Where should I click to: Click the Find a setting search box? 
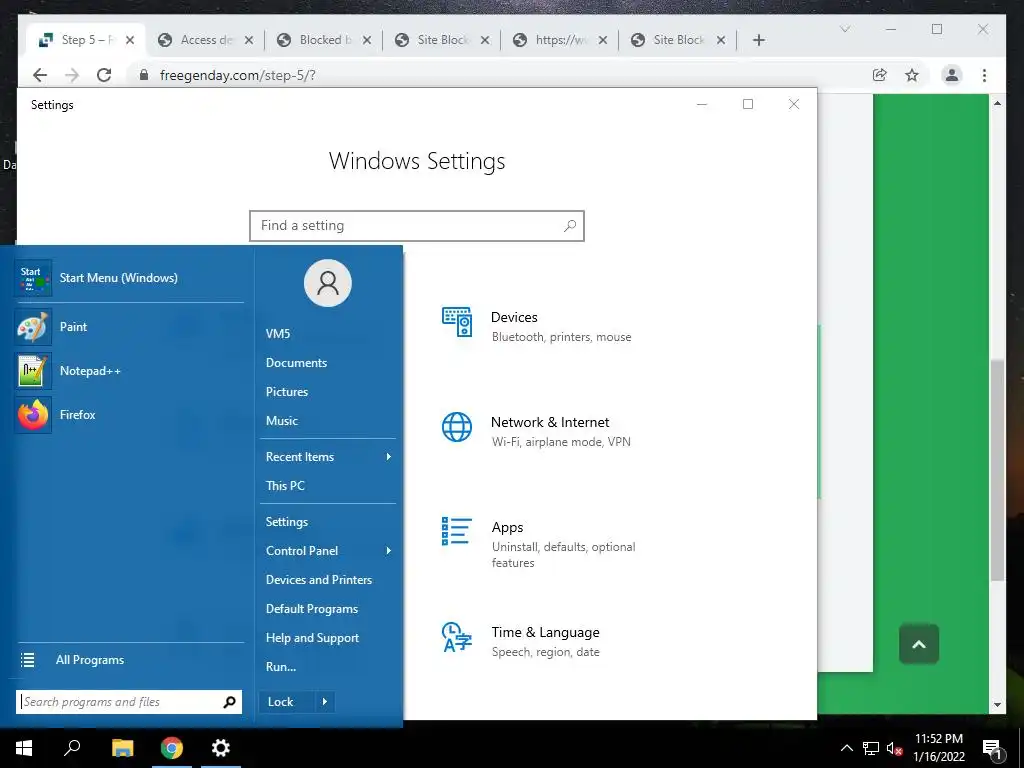[417, 226]
